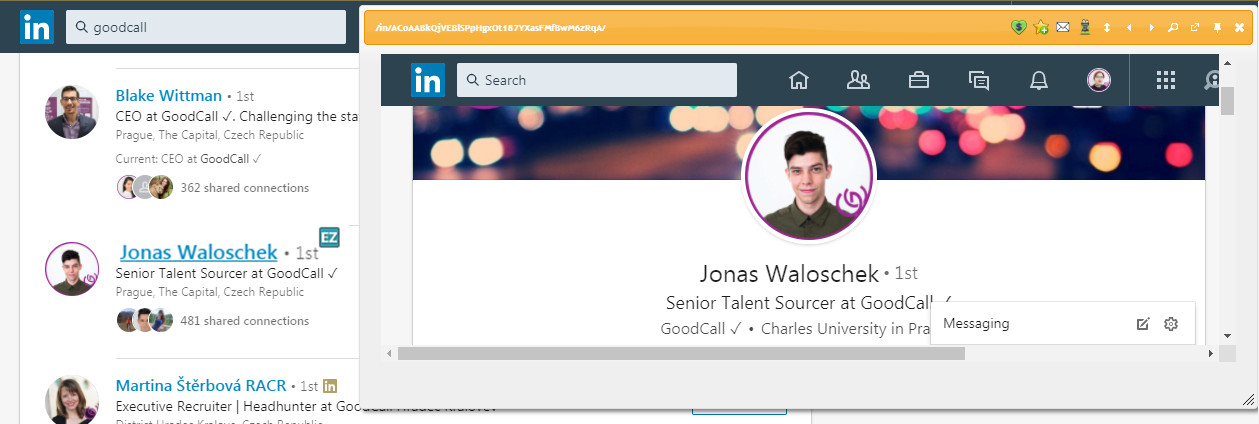Viewport: 1259px width, 424px height.
Task: Click the open-in-new-window icon in the orange bar
Action: click(1195, 27)
